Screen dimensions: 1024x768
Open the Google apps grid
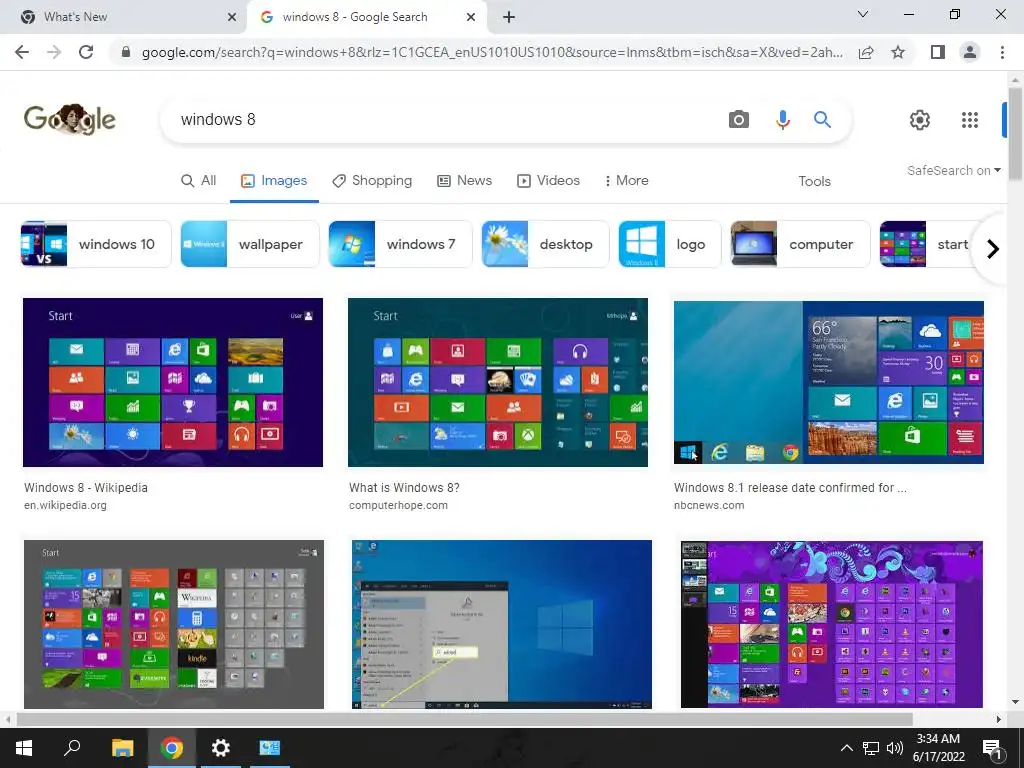[970, 120]
